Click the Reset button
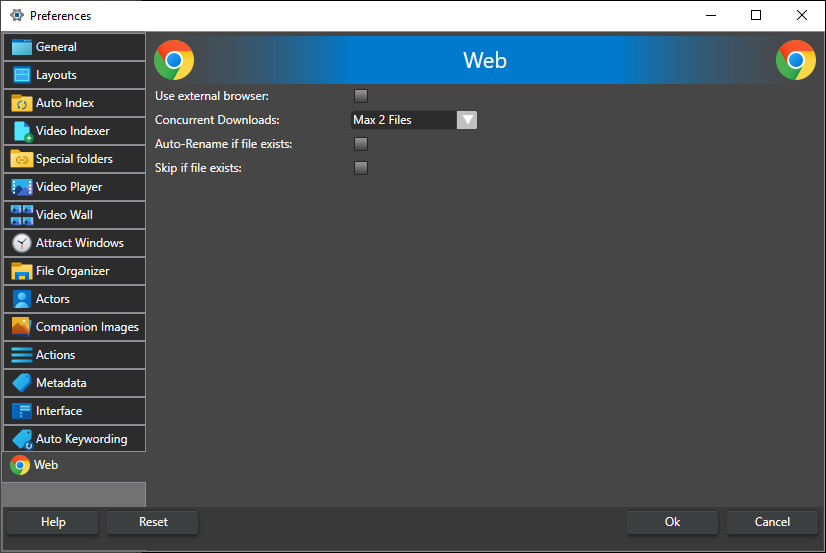 [x=153, y=522]
